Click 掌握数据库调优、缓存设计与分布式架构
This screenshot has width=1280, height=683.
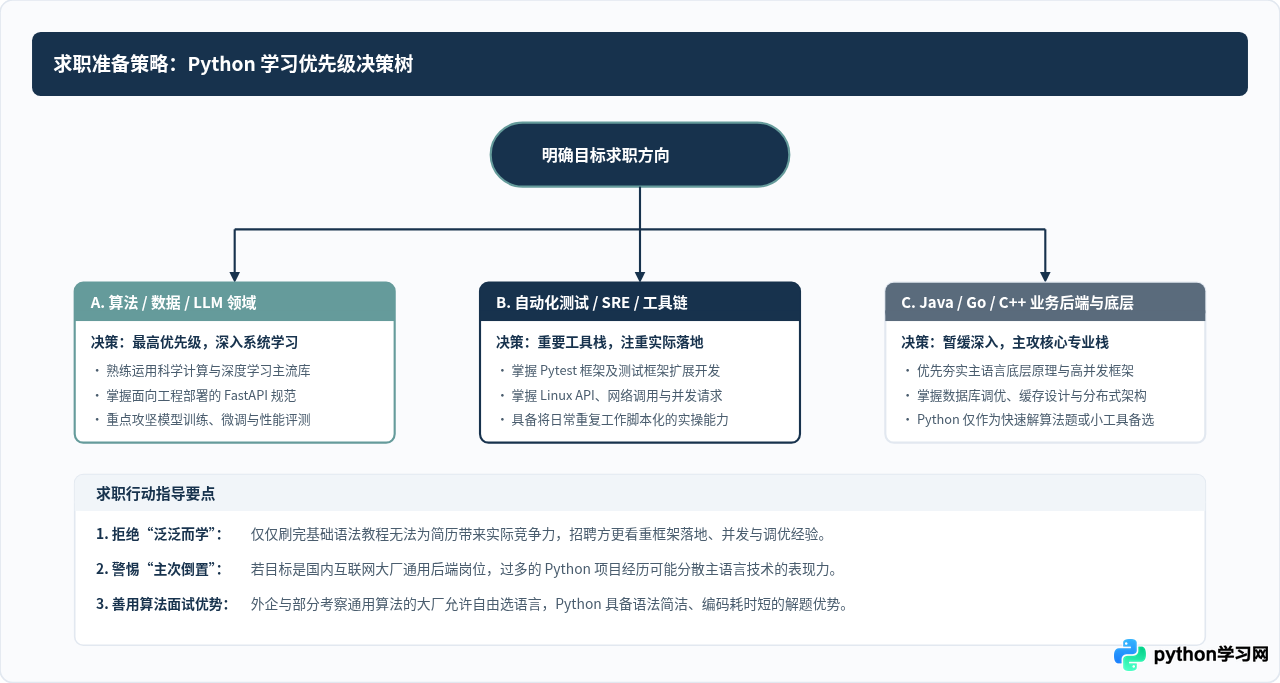tap(1031, 395)
